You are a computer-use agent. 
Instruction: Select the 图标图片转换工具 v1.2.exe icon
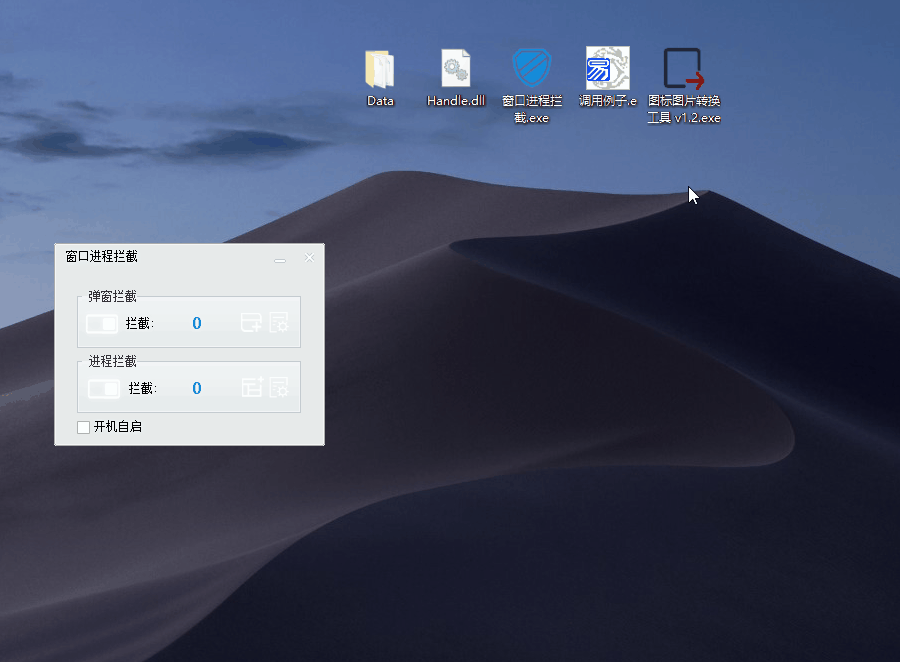point(684,69)
